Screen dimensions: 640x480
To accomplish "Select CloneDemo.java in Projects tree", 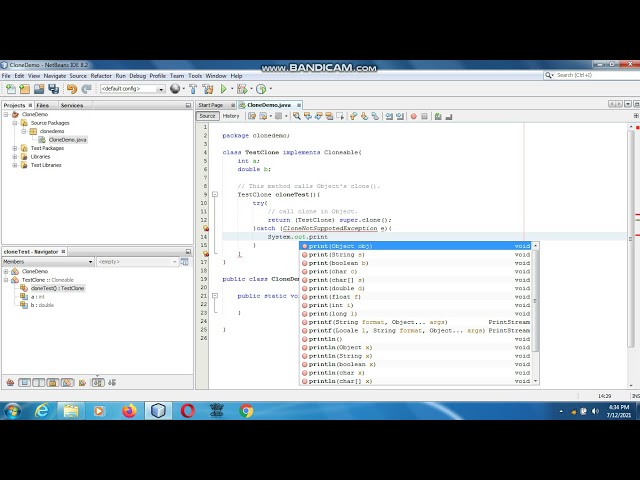I will coord(67,140).
